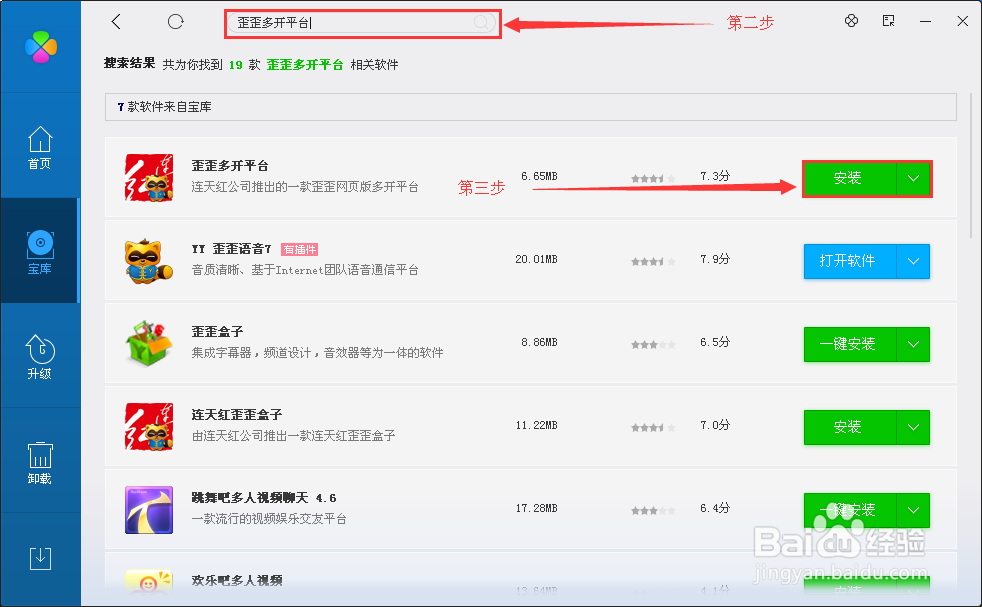
Task: Click the 20.01MB size of YY 歪歪语音7
Action: click(537, 259)
